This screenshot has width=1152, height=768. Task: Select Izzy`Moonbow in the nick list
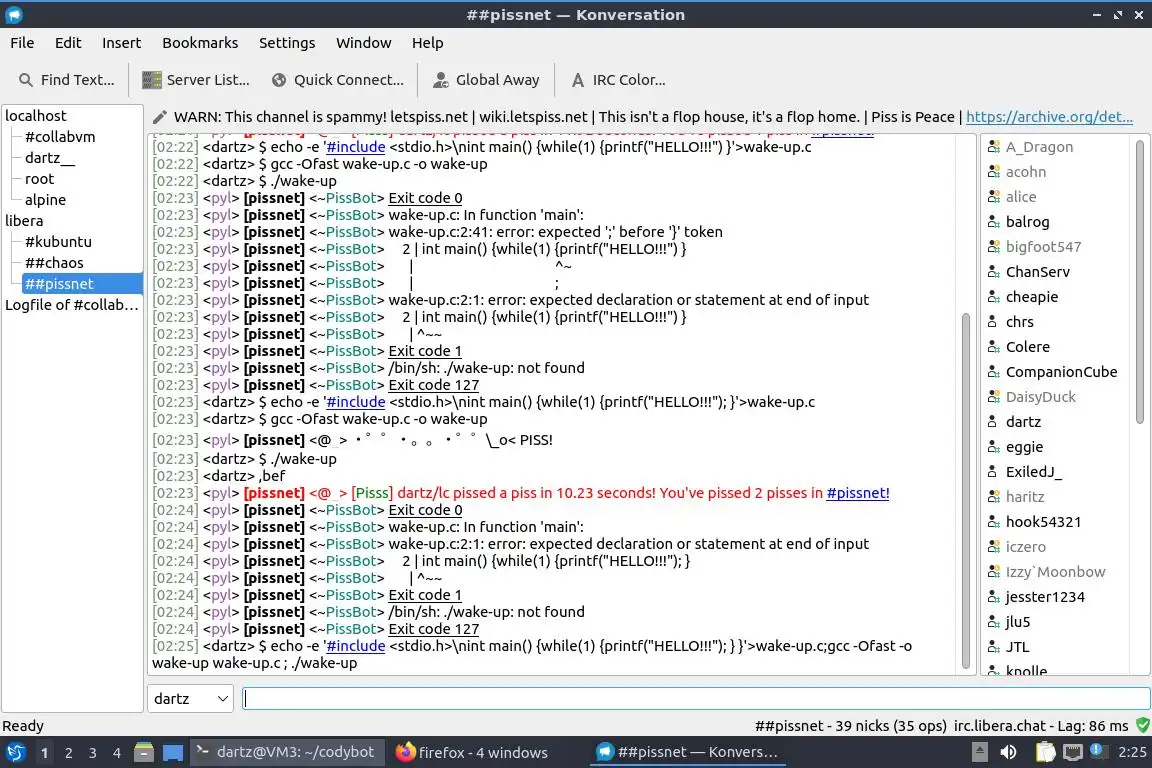(1055, 572)
